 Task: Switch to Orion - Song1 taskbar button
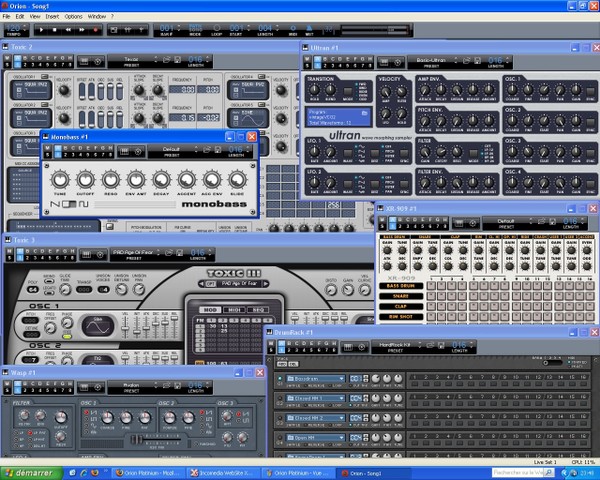point(374,473)
